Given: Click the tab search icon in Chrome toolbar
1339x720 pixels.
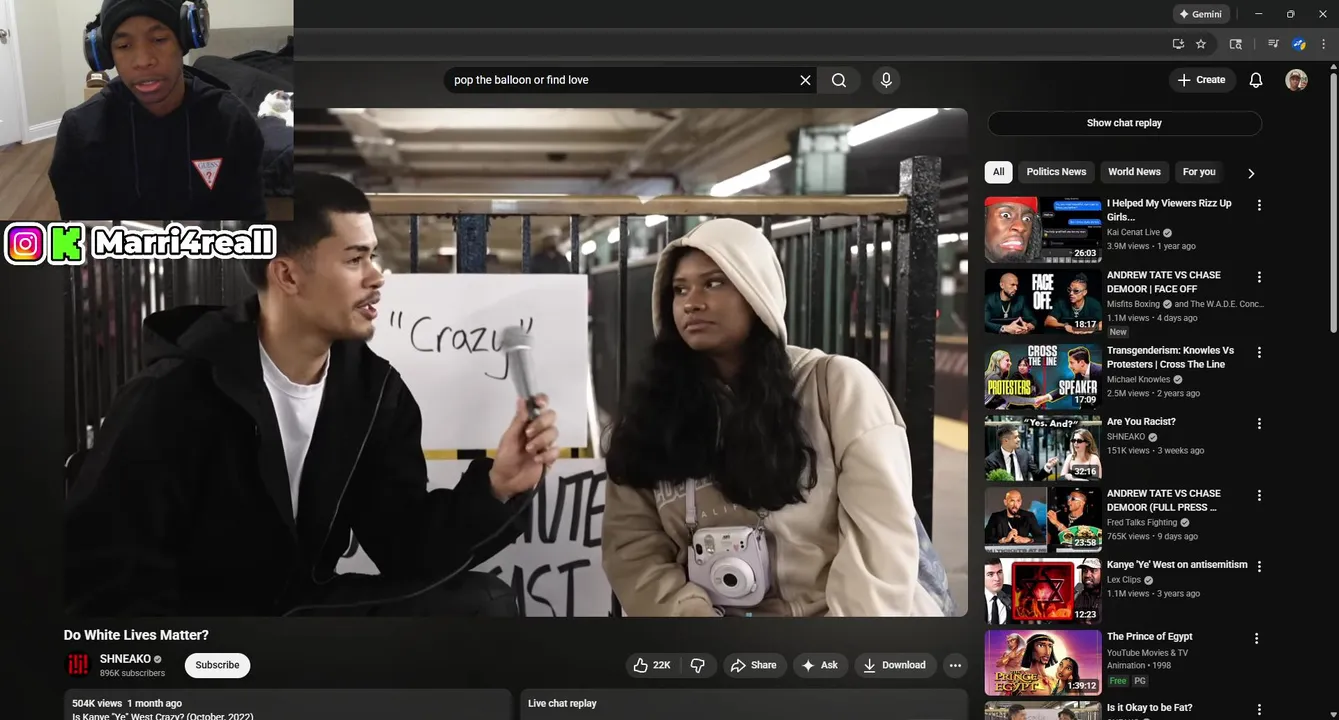Looking at the screenshot, I should click(x=1236, y=44).
